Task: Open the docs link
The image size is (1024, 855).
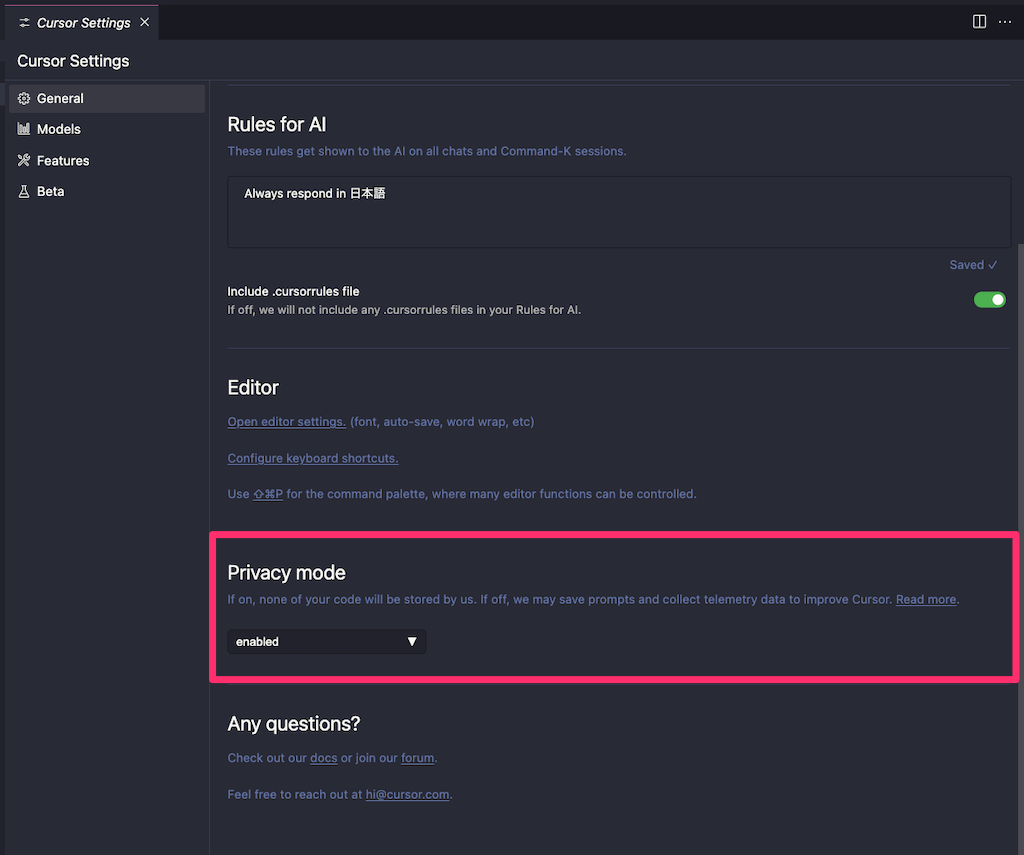Action: pos(323,758)
